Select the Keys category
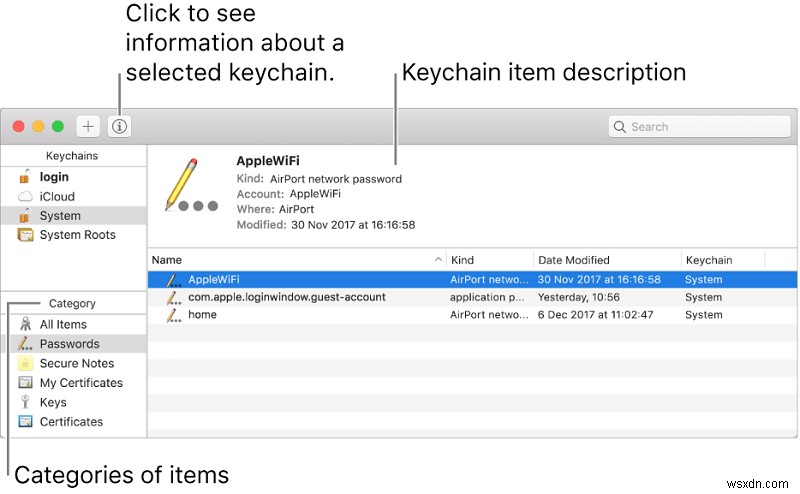 52,402
